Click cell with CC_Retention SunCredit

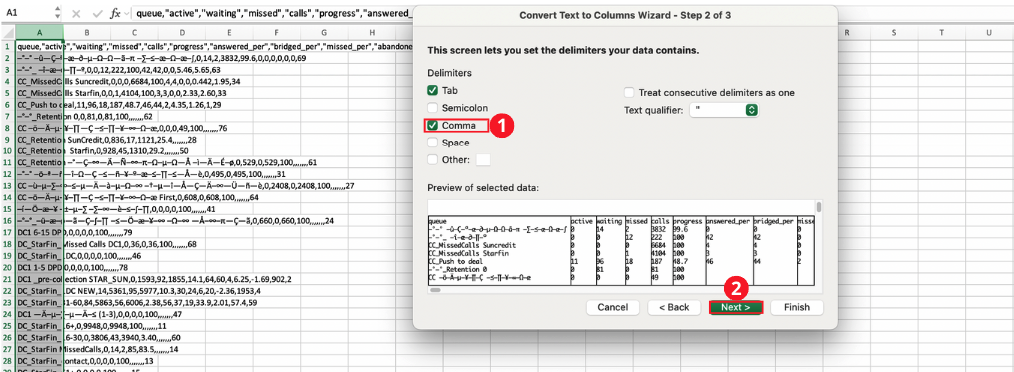coord(39,140)
